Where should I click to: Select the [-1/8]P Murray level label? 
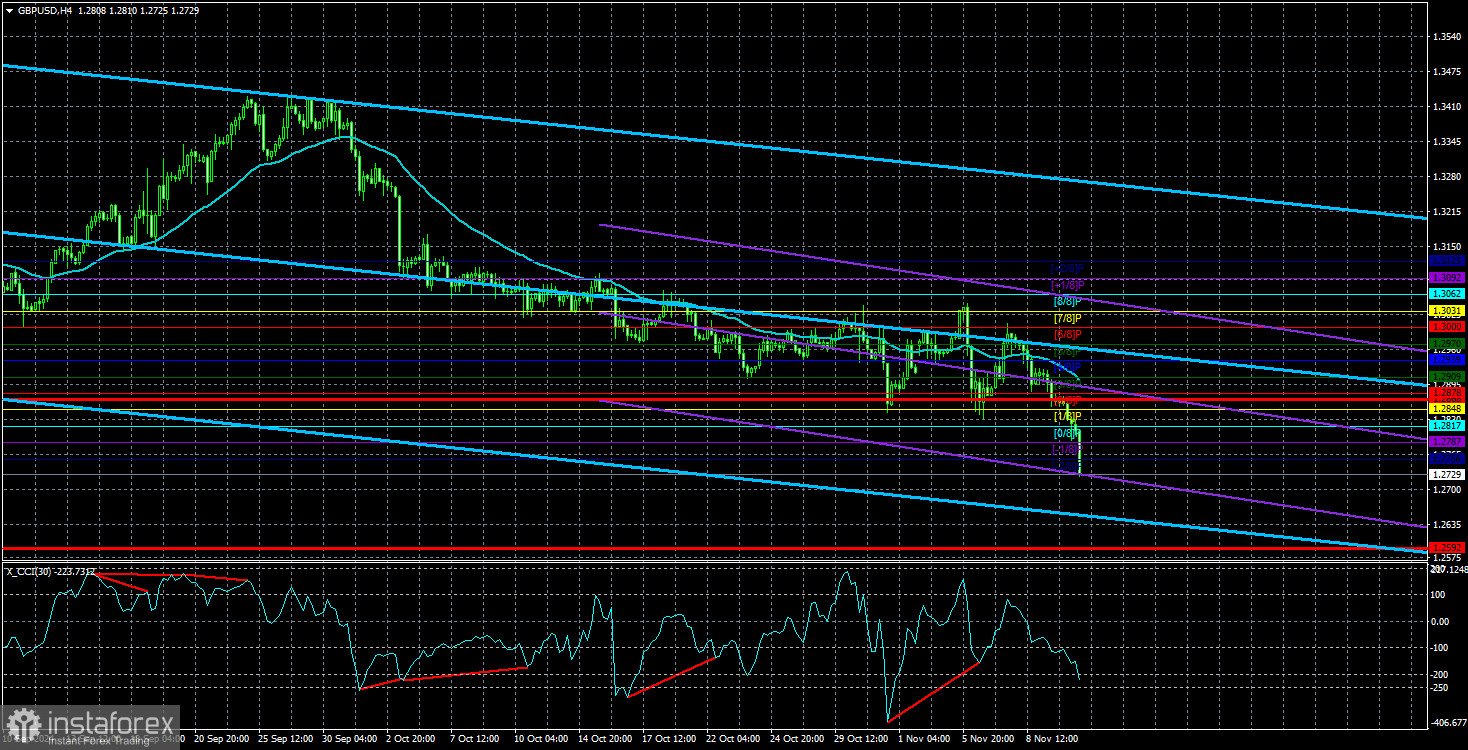[x=1066, y=449]
